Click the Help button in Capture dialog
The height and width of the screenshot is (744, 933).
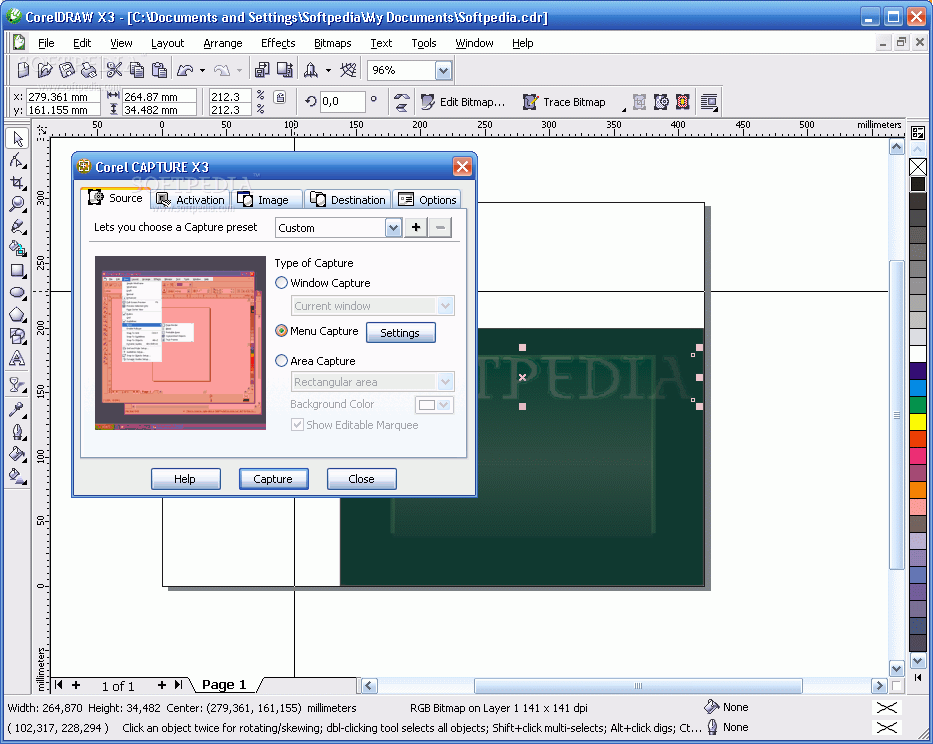[185, 479]
